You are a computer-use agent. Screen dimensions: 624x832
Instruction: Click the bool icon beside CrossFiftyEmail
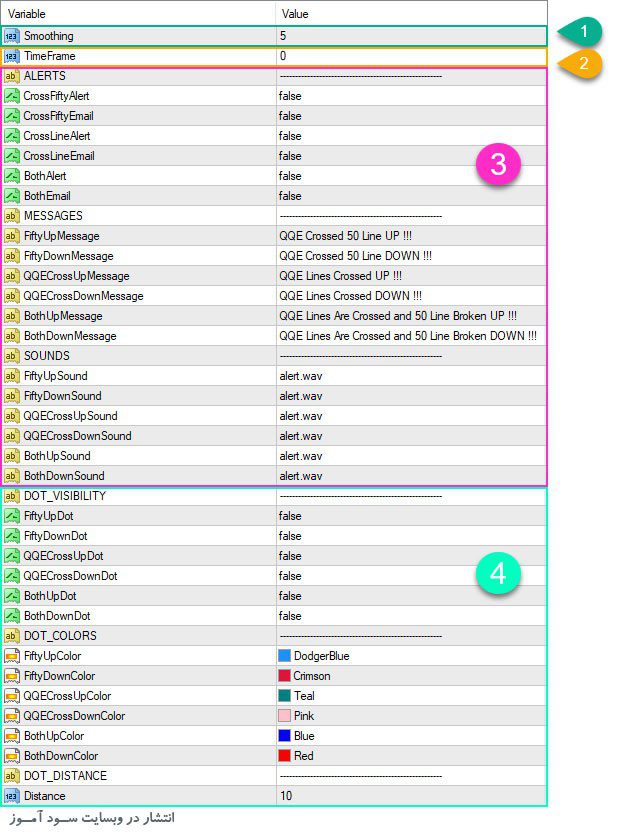click(x=11, y=116)
